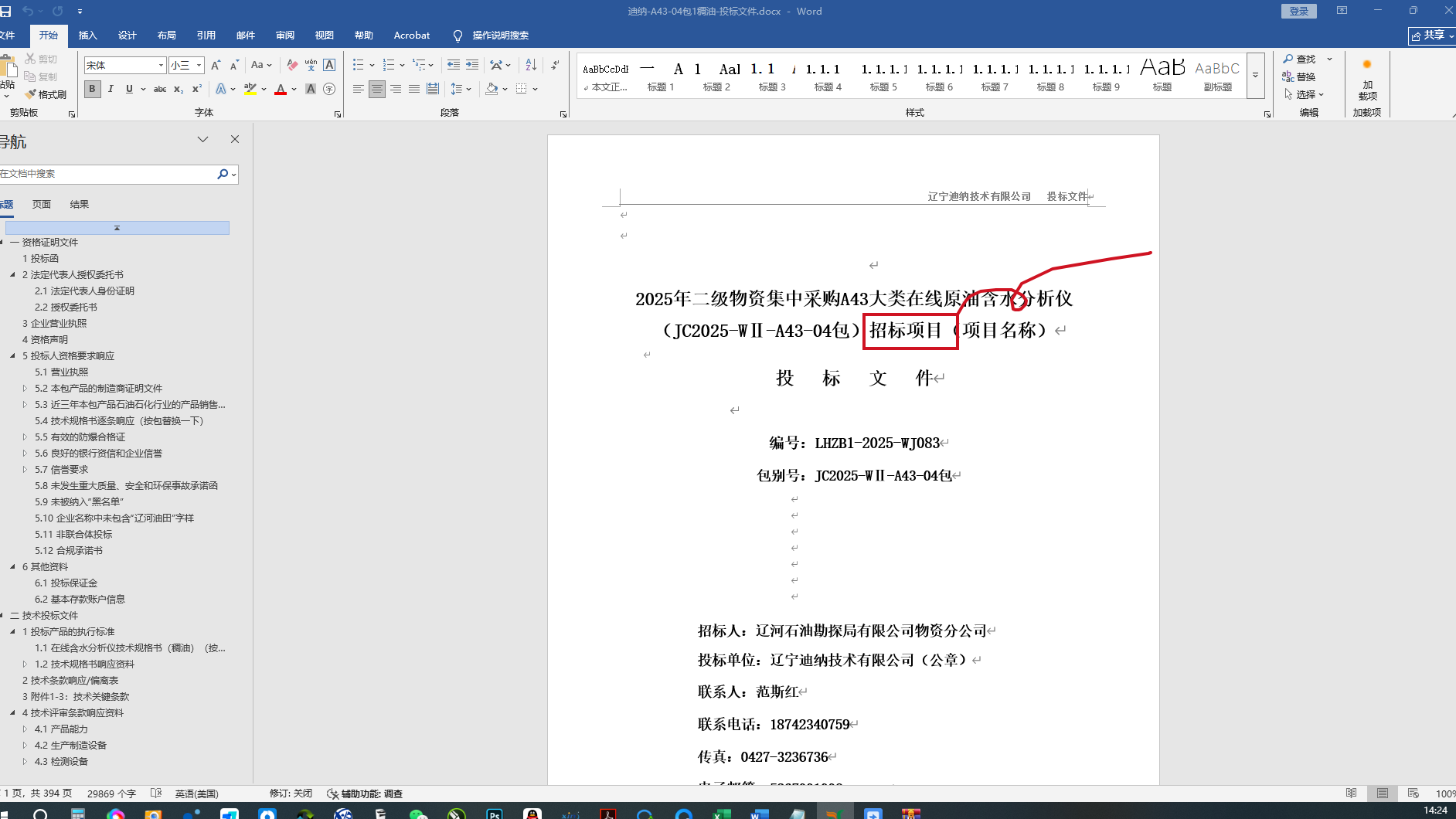Image resolution: width=1456 pixels, height=819 pixels.
Task: Enable center alignment
Action: pyautogui.click(x=377, y=89)
